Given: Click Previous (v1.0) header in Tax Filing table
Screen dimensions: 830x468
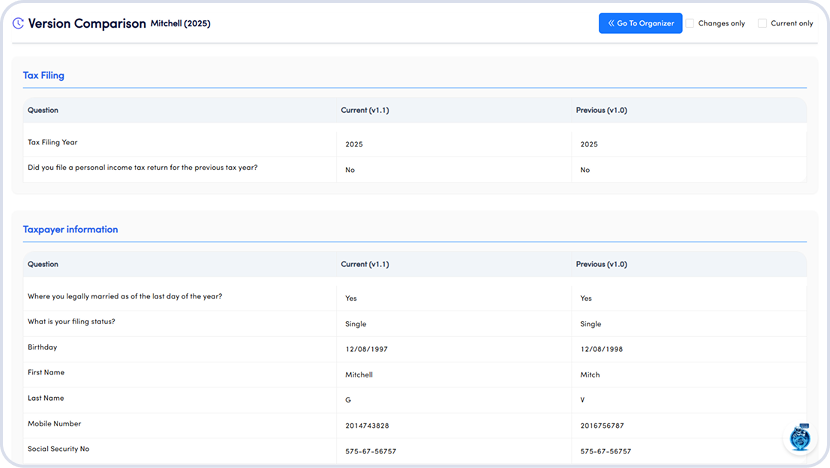Looking at the screenshot, I should pos(601,110).
